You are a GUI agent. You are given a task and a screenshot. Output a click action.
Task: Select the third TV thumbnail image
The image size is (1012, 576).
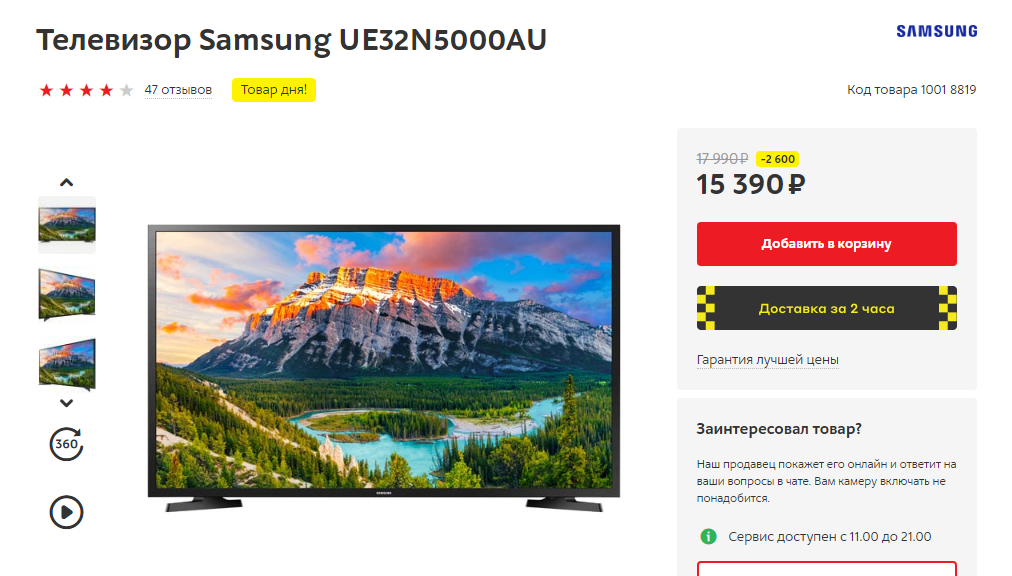[67, 365]
